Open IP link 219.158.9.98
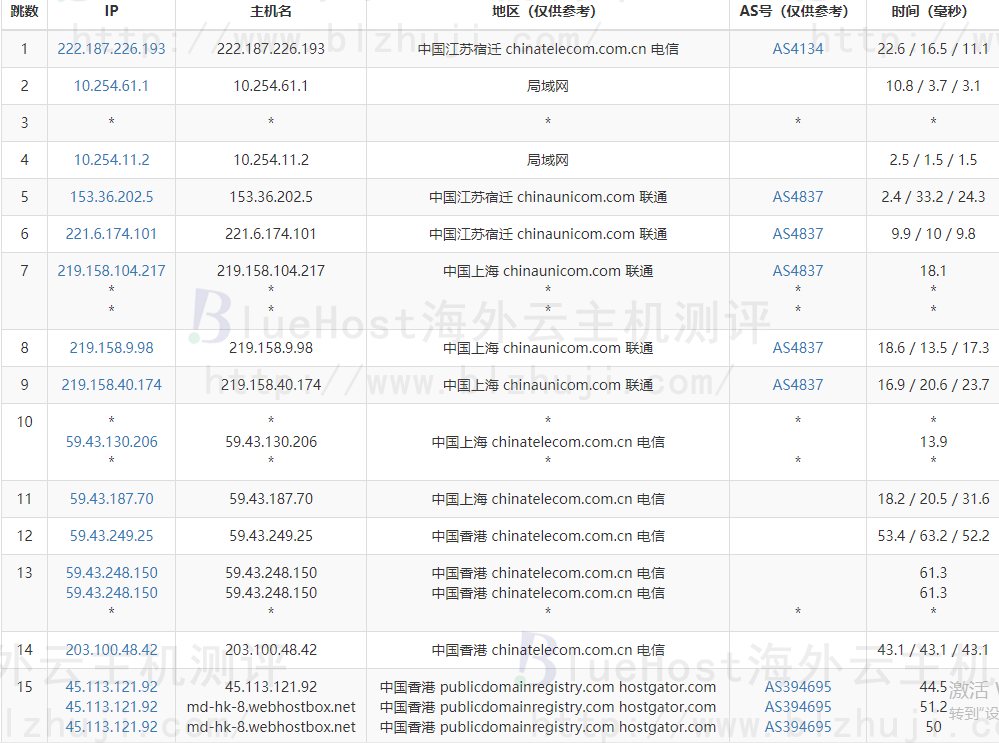 click(111, 347)
